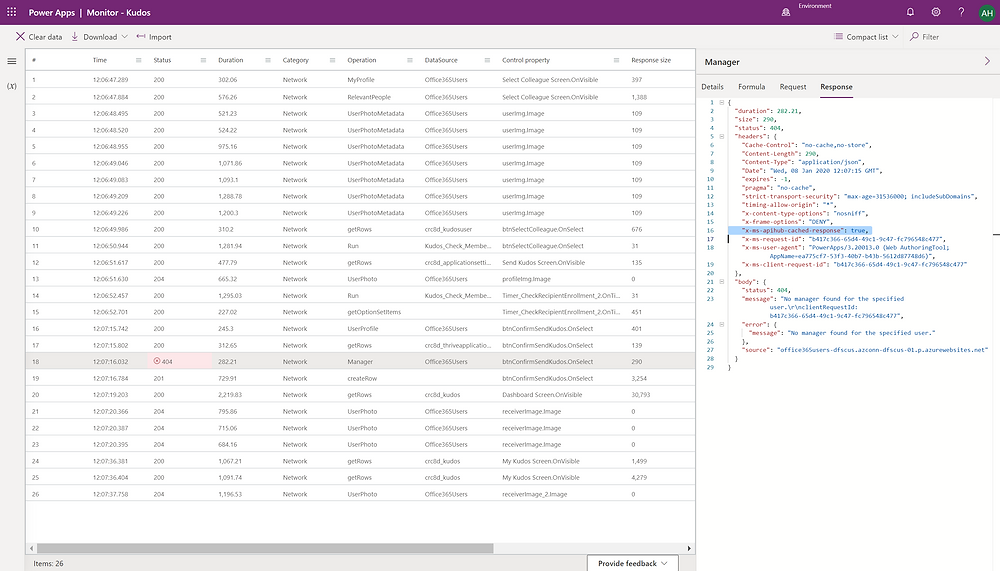Open the help question mark

[961, 12]
